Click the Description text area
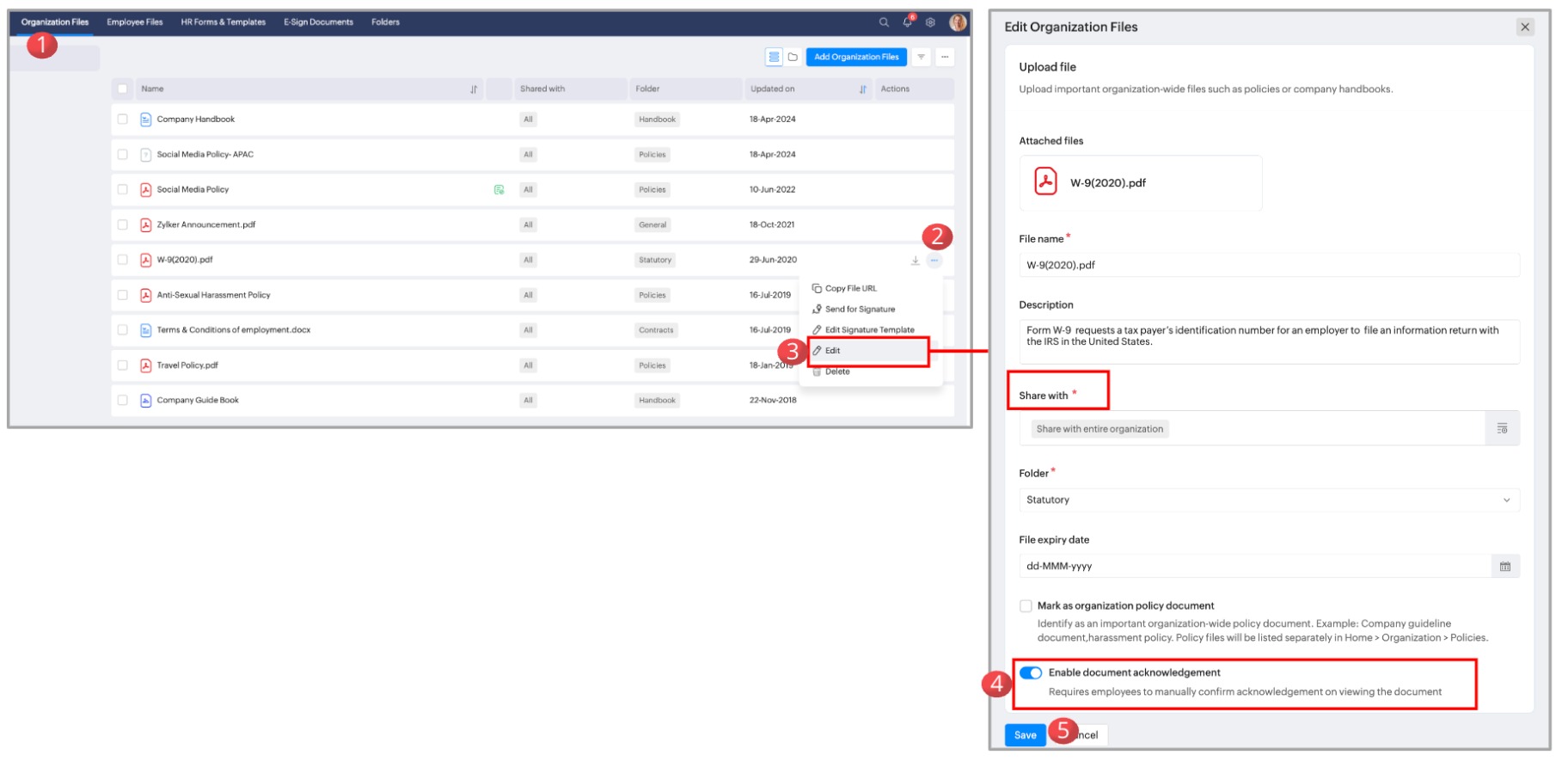Viewport: 1568px width, 761px height. click(x=1269, y=341)
